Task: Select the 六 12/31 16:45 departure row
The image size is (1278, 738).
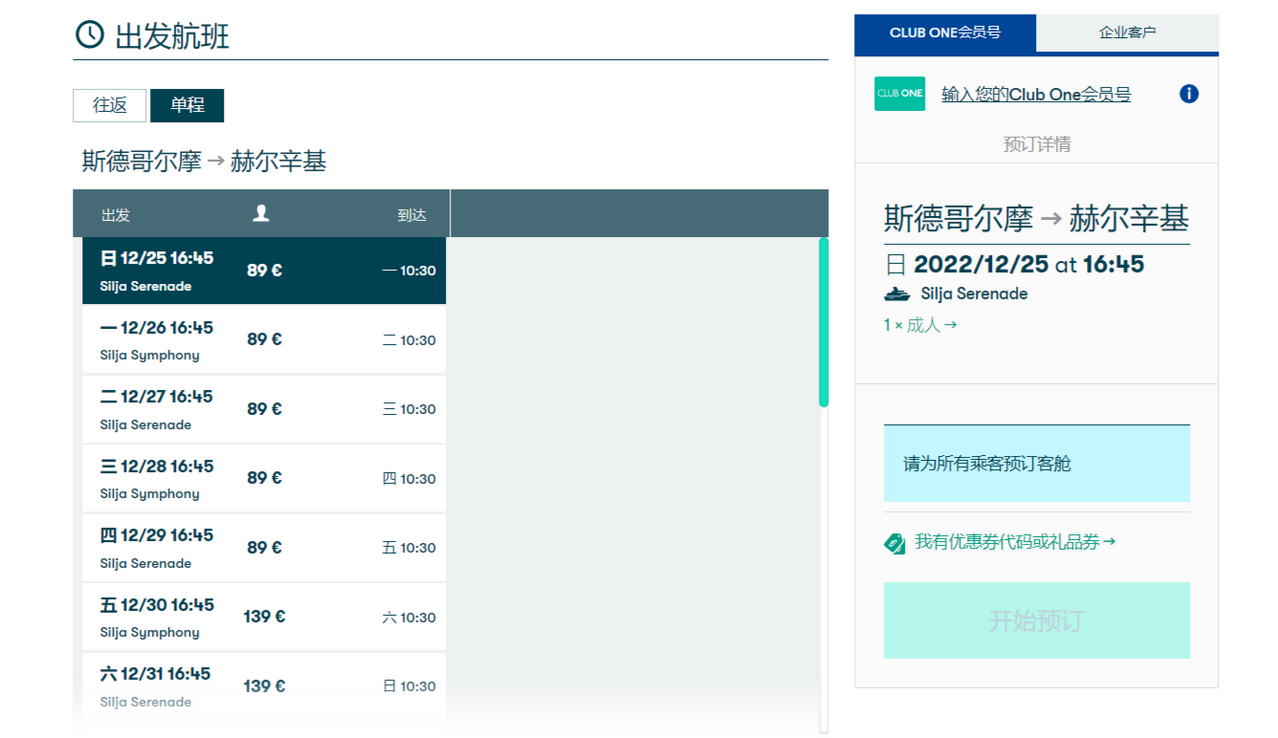Action: click(264, 686)
